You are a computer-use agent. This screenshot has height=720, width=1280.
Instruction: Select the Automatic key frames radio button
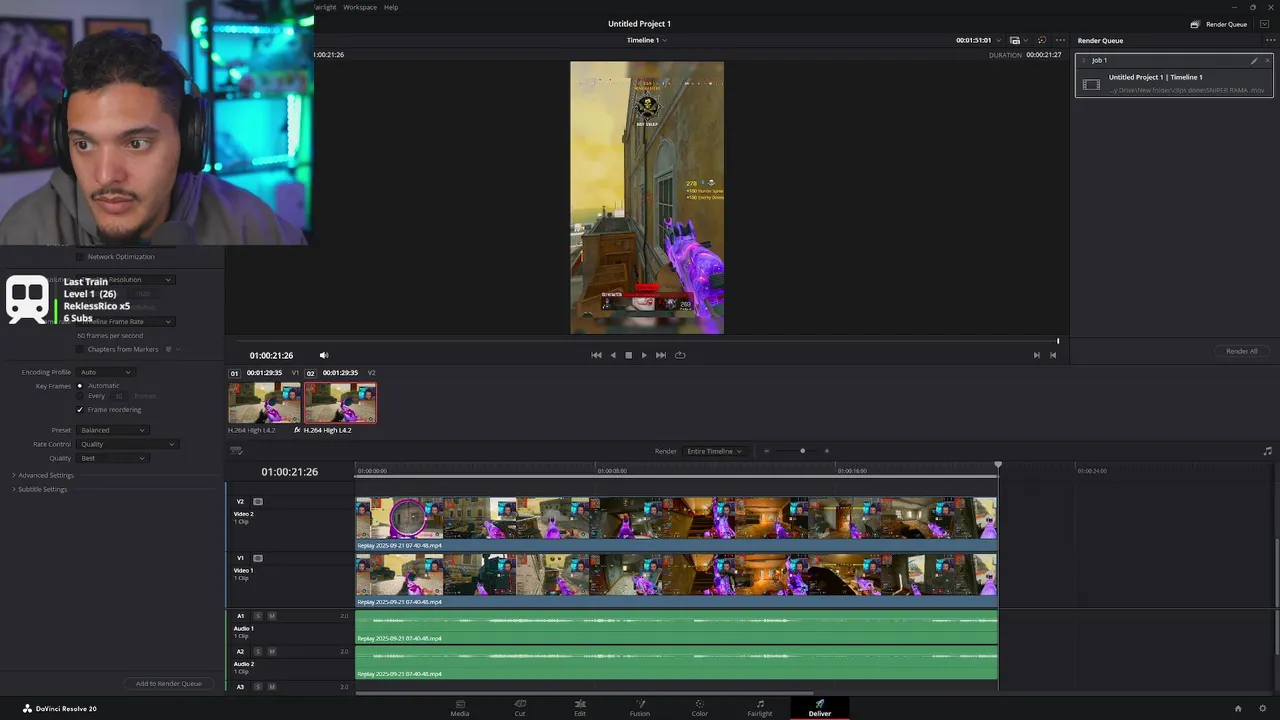coord(80,386)
